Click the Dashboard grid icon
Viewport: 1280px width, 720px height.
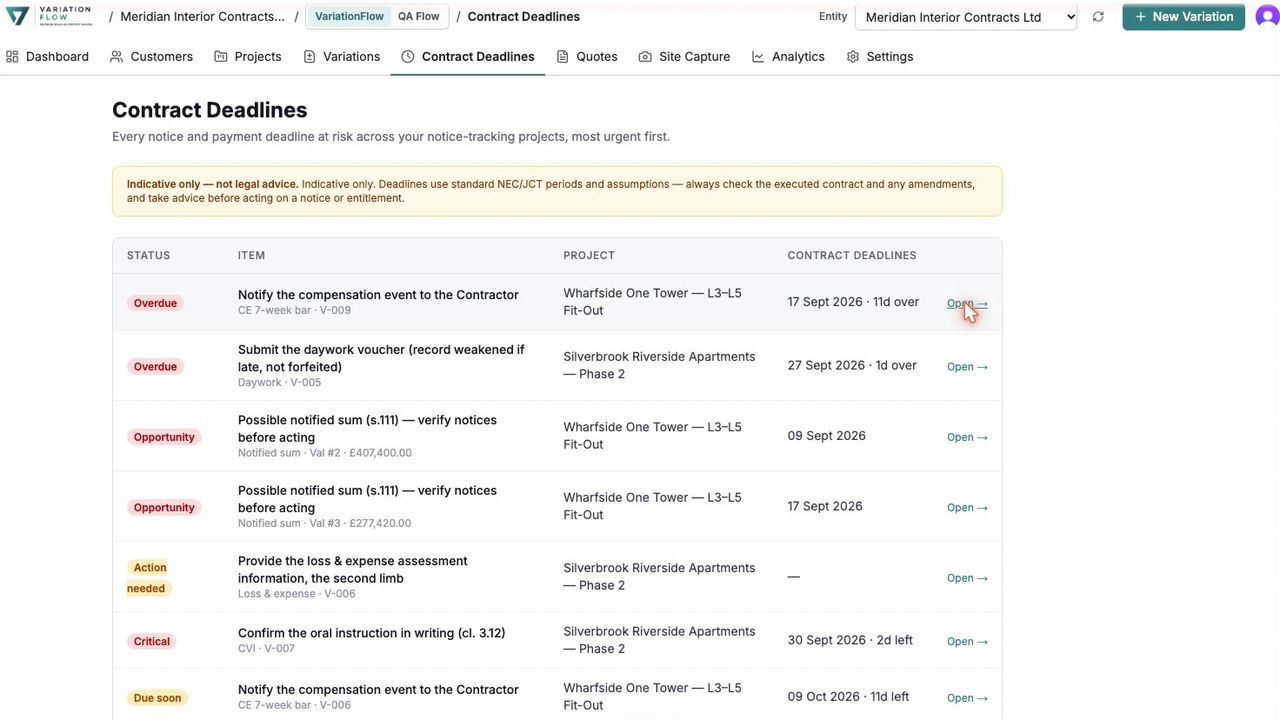pyautogui.click(x=12, y=57)
